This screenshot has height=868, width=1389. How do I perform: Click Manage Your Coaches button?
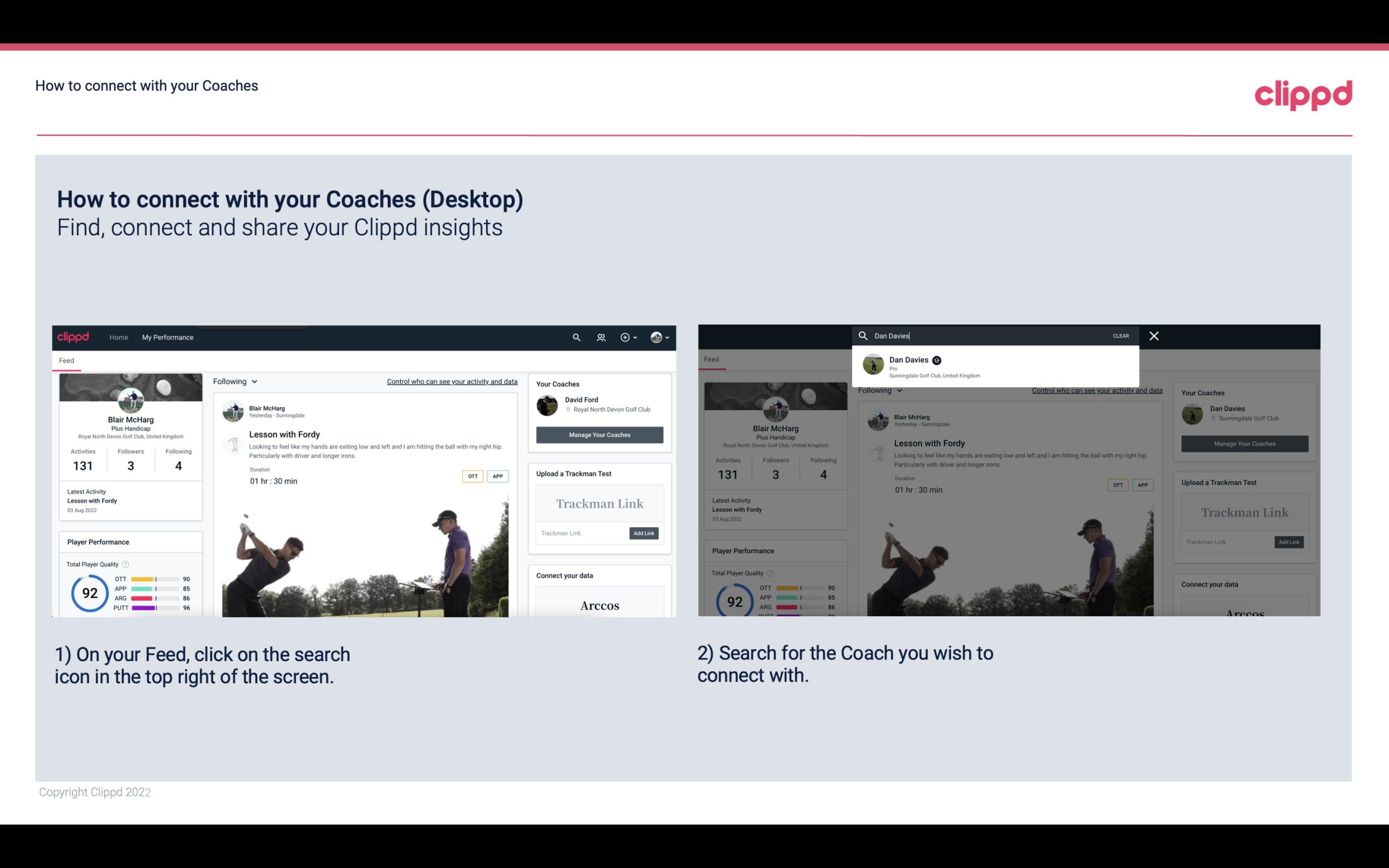tap(599, 434)
